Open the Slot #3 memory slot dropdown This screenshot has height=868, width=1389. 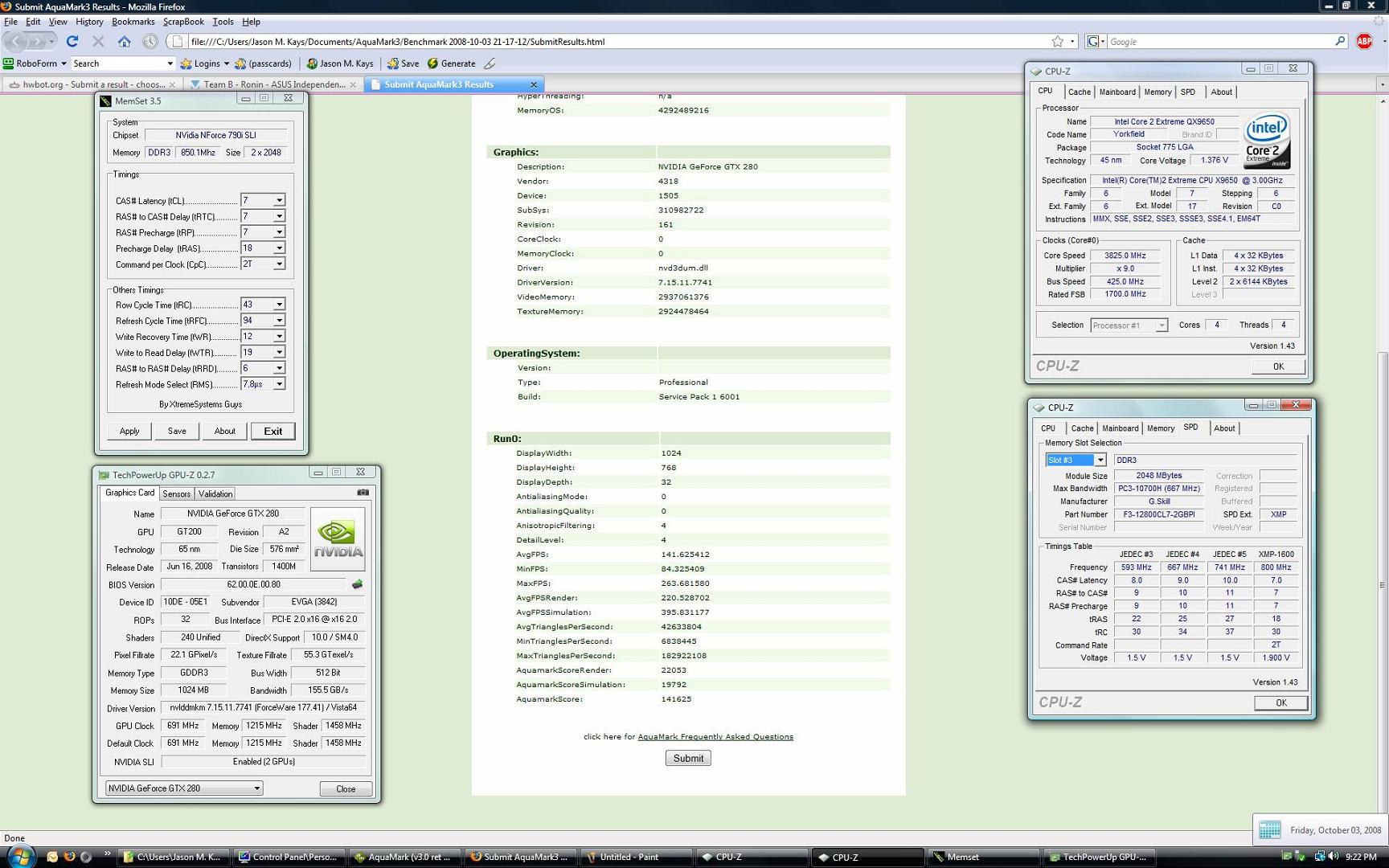point(1100,460)
